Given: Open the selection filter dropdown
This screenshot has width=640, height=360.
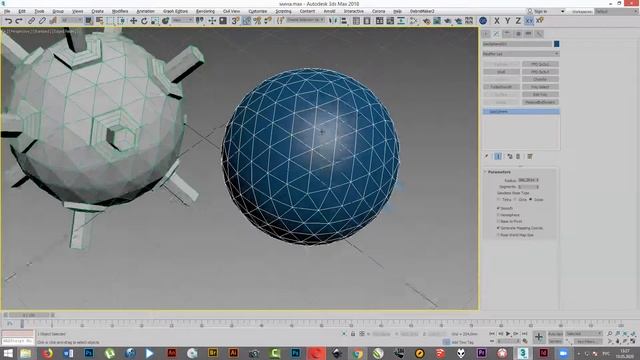Looking at the screenshot, I should tap(71, 20).
